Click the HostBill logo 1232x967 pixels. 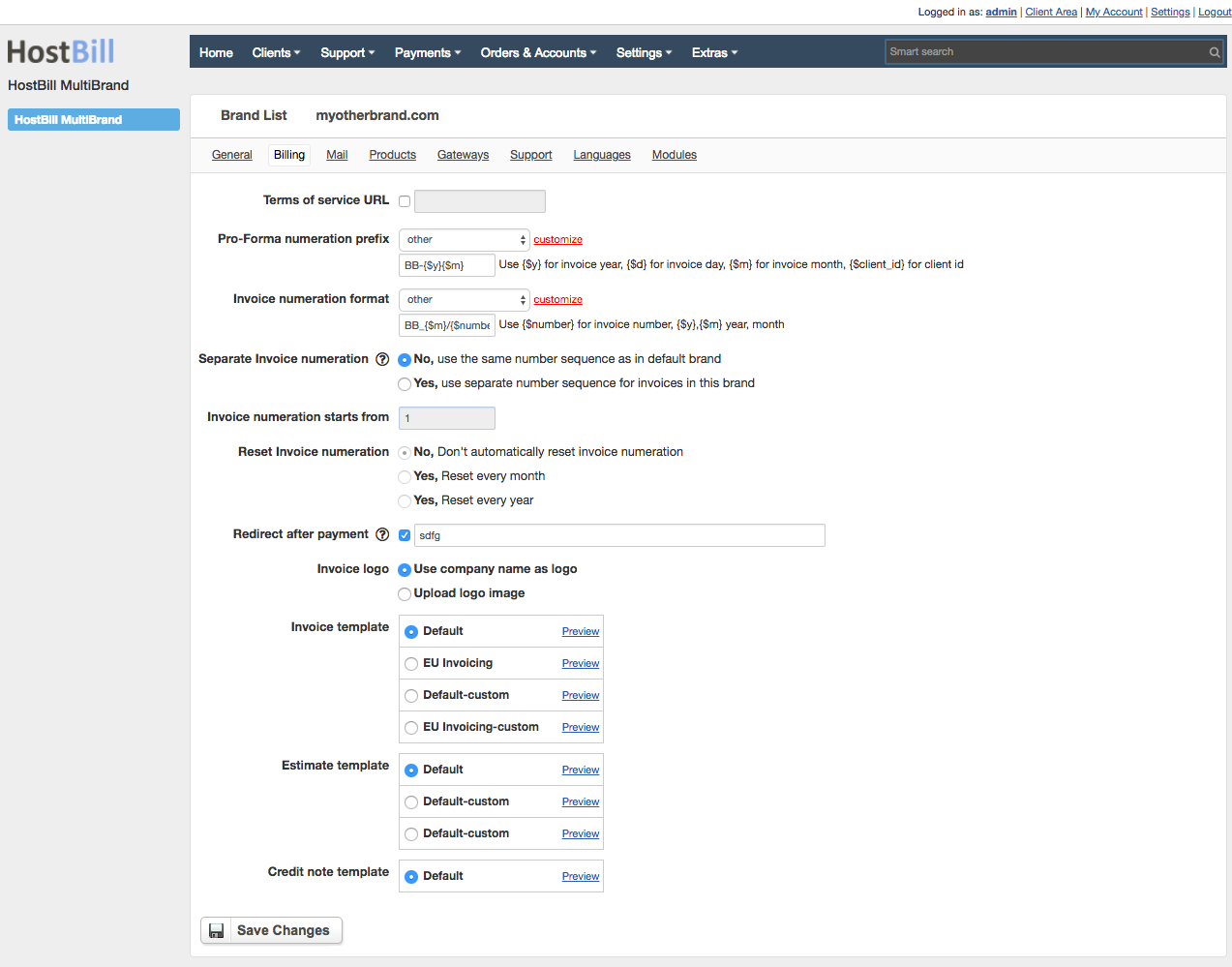pyautogui.click(x=60, y=50)
